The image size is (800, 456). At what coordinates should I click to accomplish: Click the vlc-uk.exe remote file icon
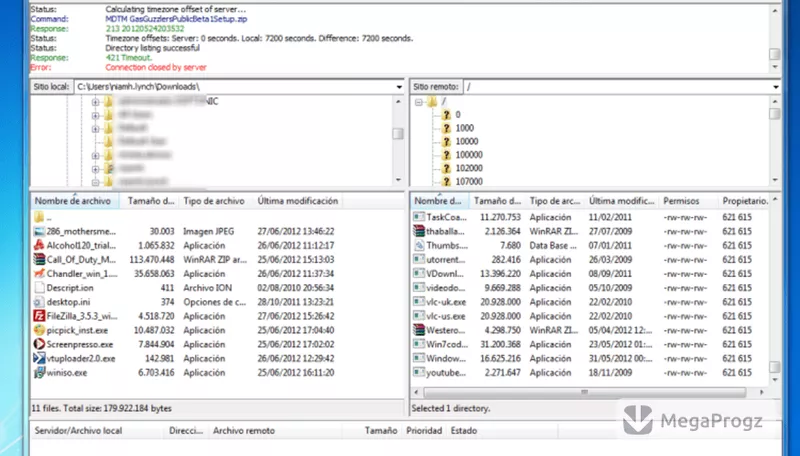click(x=419, y=302)
